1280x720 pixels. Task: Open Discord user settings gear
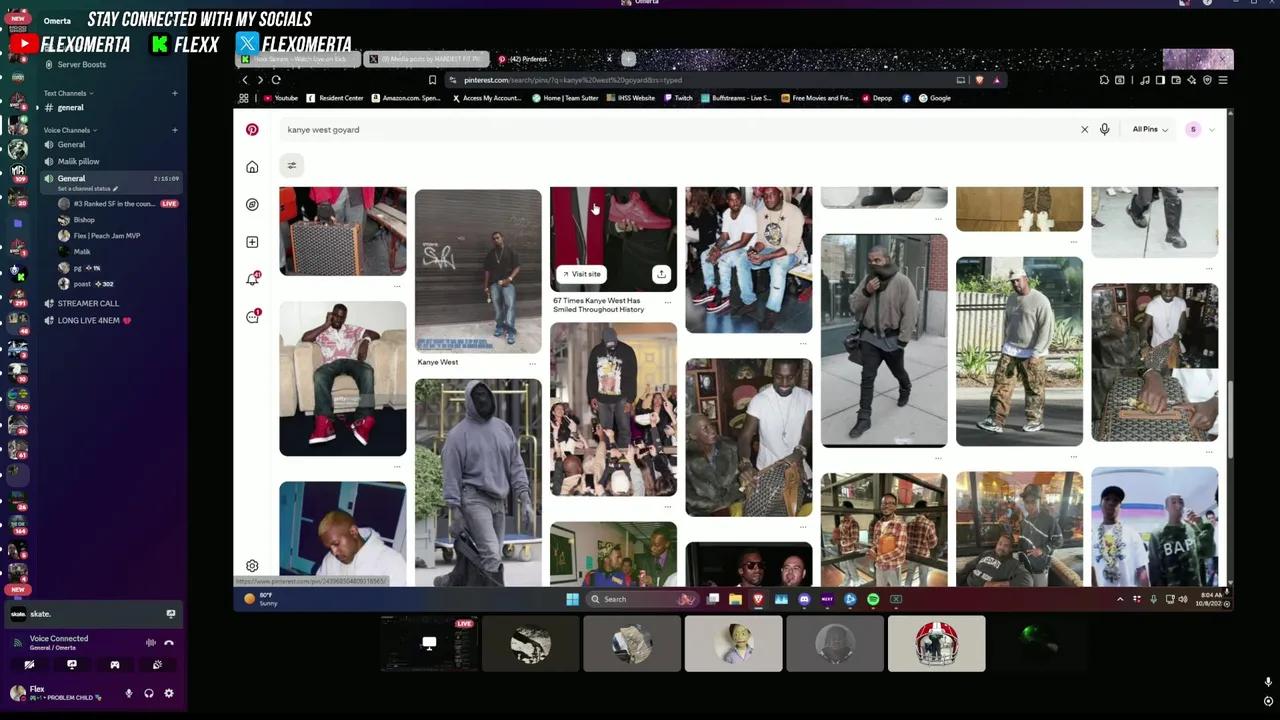tap(169, 693)
